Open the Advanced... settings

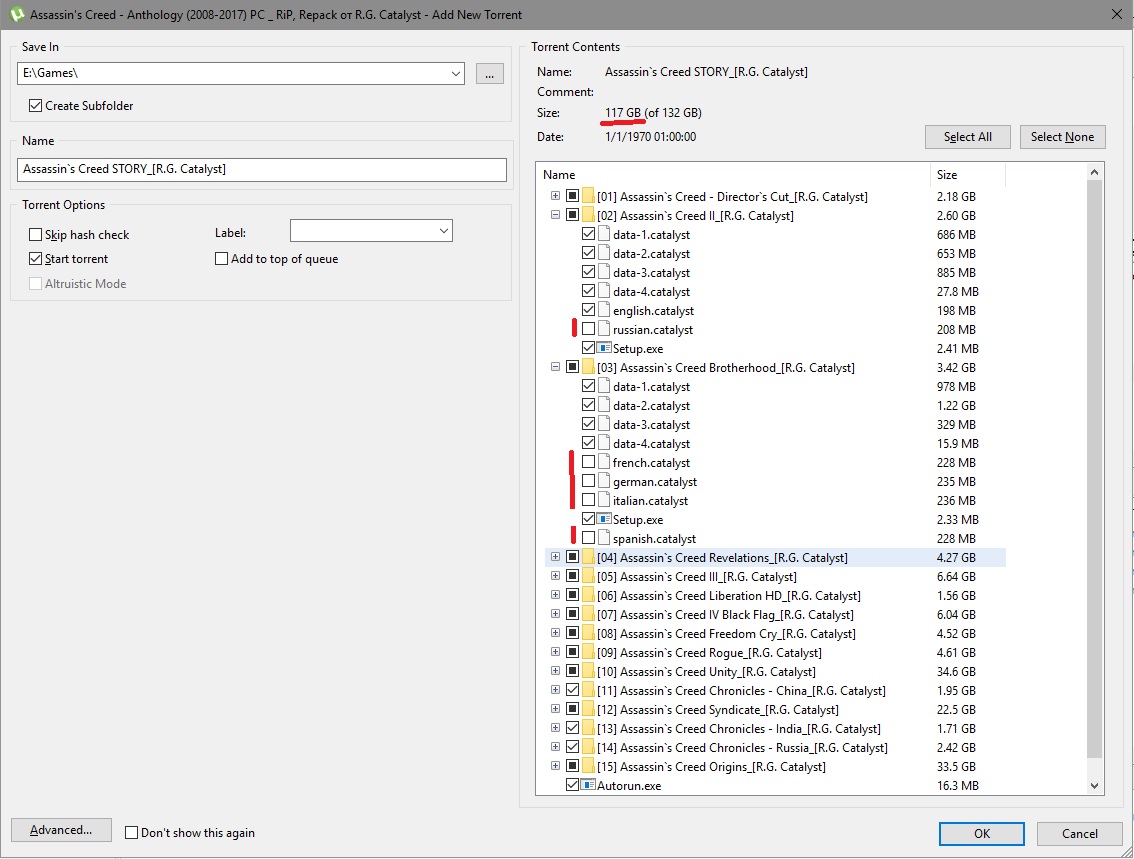pos(61,830)
